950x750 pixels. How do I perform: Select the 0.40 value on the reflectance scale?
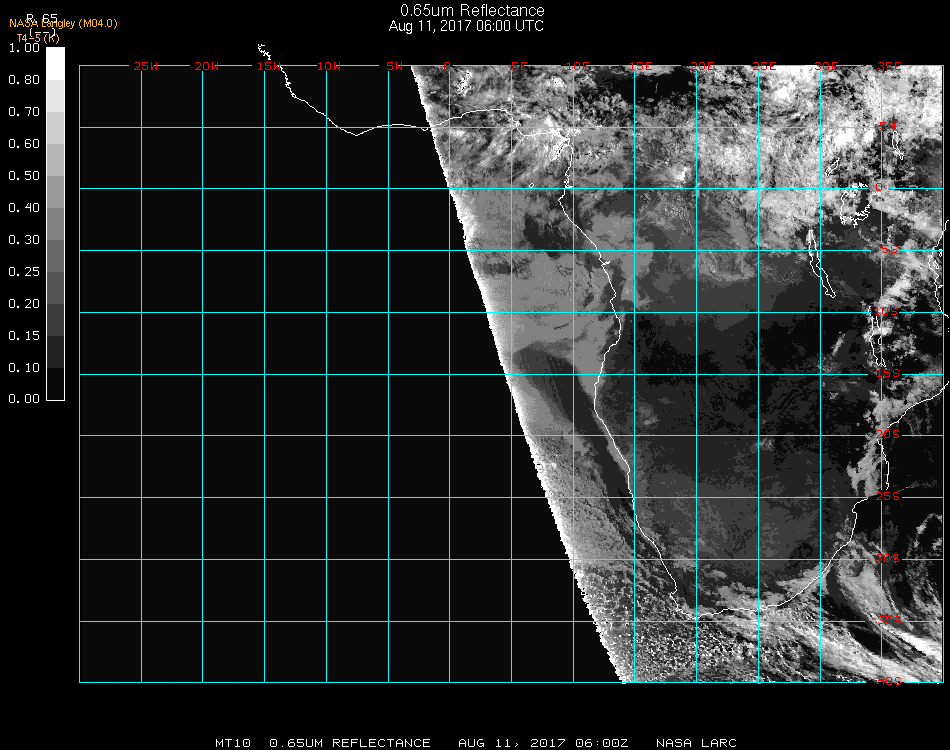[x=24, y=208]
